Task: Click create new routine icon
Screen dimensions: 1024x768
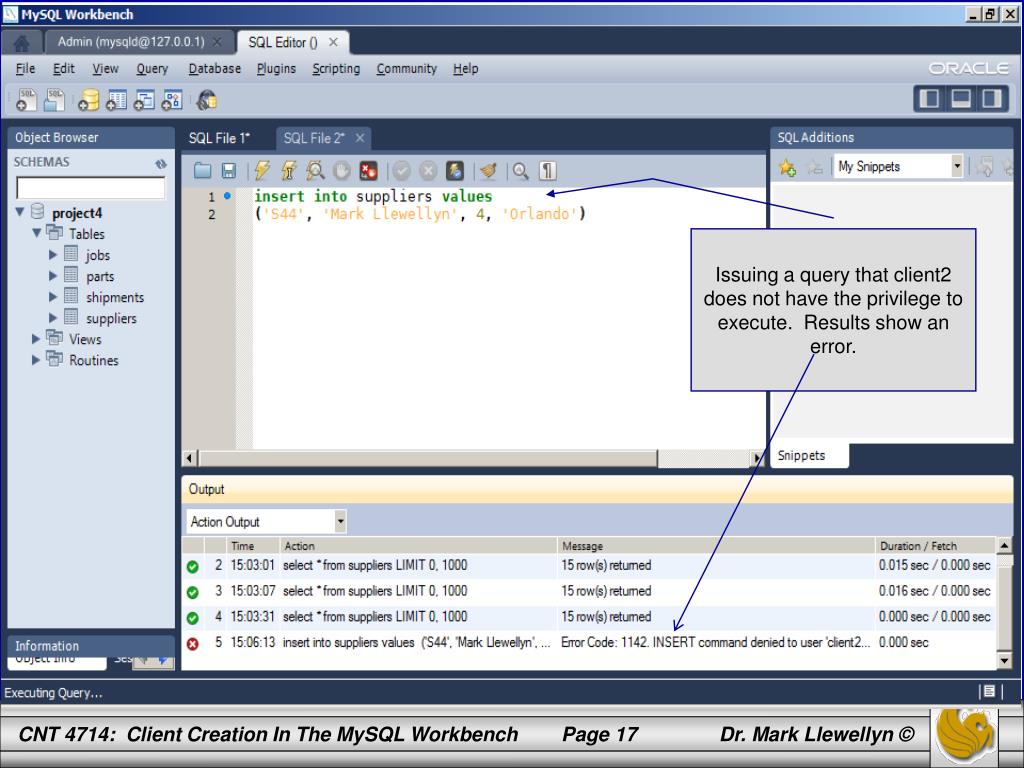Action: 172,100
